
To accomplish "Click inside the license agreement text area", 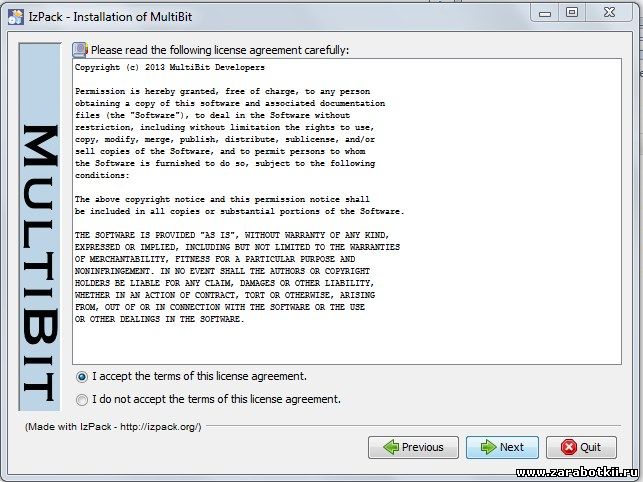I will tap(347, 211).
